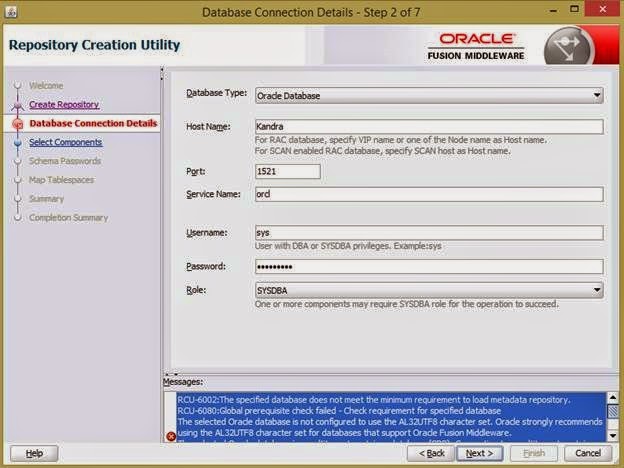Click messages scrollbar up arrow
624x468 pixels.
click(x=613, y=398)
